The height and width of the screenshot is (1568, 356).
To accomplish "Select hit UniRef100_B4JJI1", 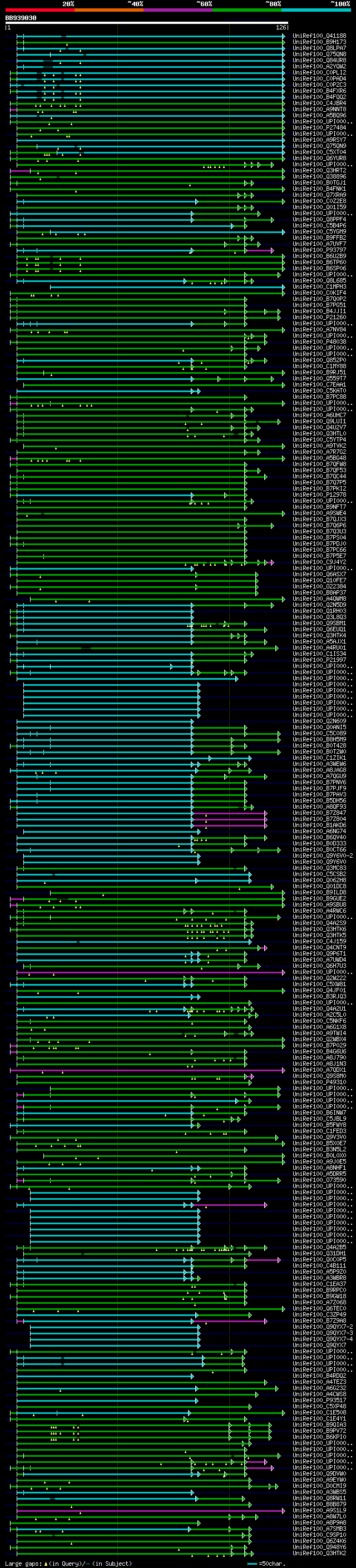I will pyautogui.click(x=319, y=311).
